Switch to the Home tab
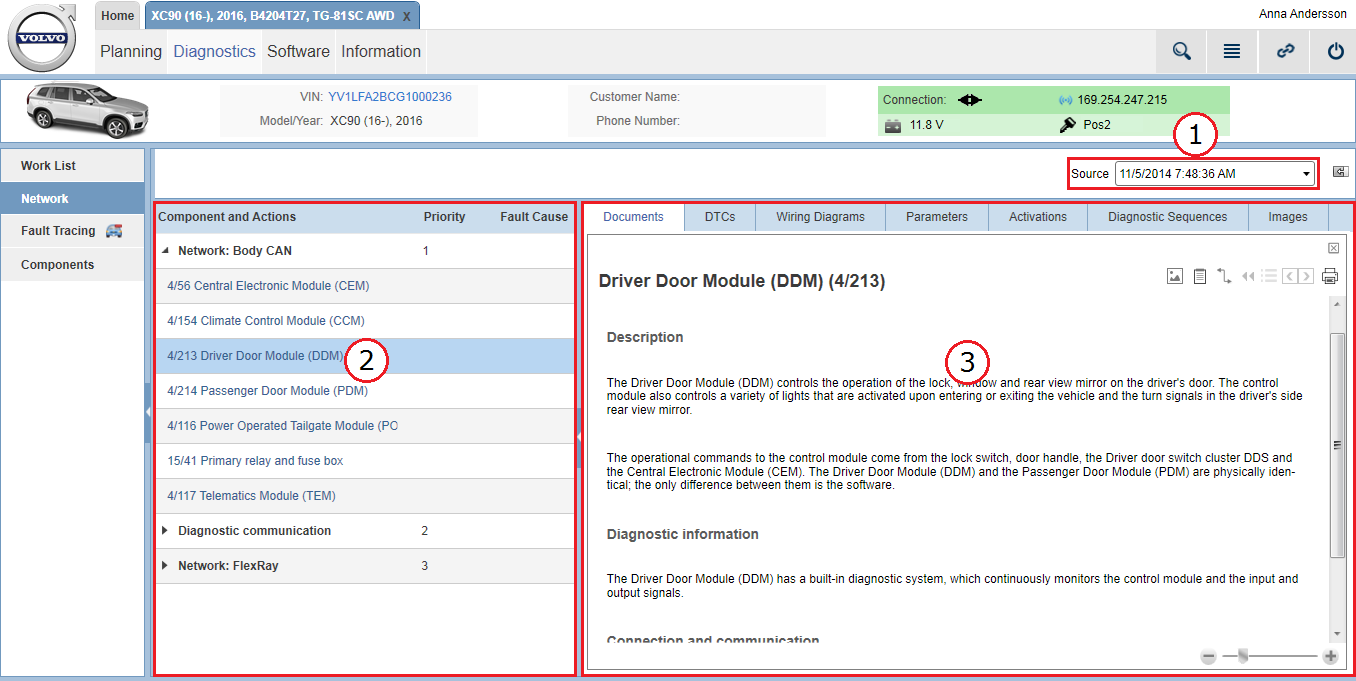Image resolution: width=1356 pixels, height=681 pixels. (x=118, y=16)
